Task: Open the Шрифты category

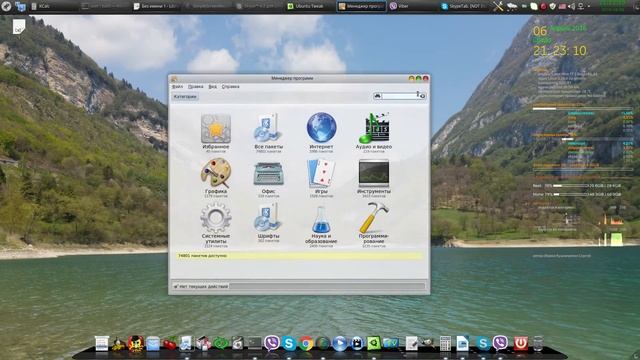Action: [x=268, y=223]
